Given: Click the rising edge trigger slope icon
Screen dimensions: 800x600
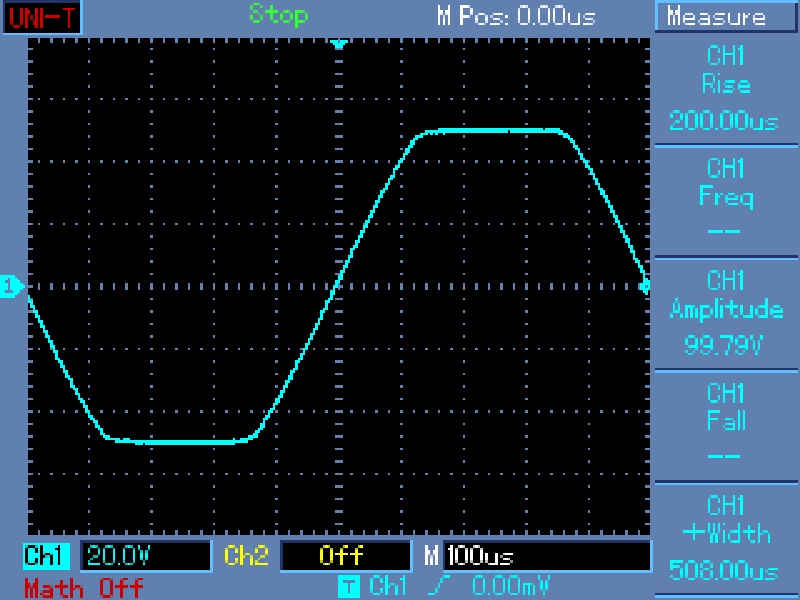Looking at the screenshot, I should (x=437, y=586).
